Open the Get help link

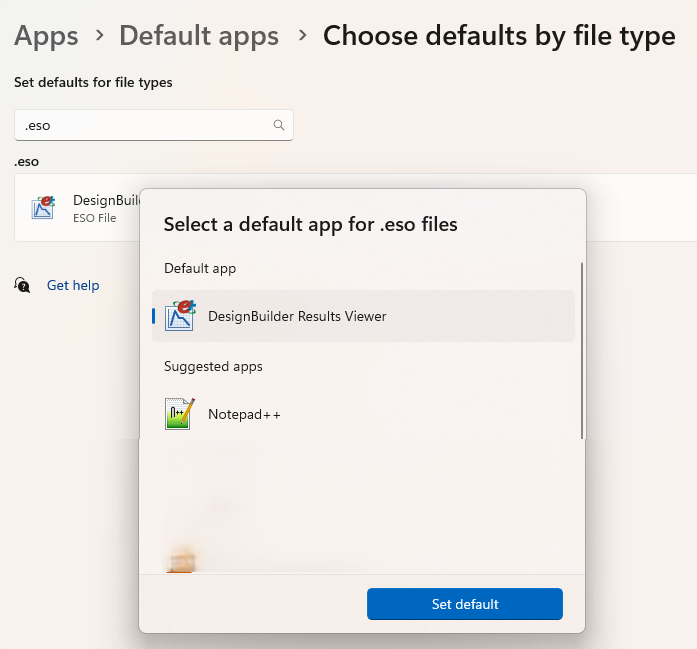73,285
